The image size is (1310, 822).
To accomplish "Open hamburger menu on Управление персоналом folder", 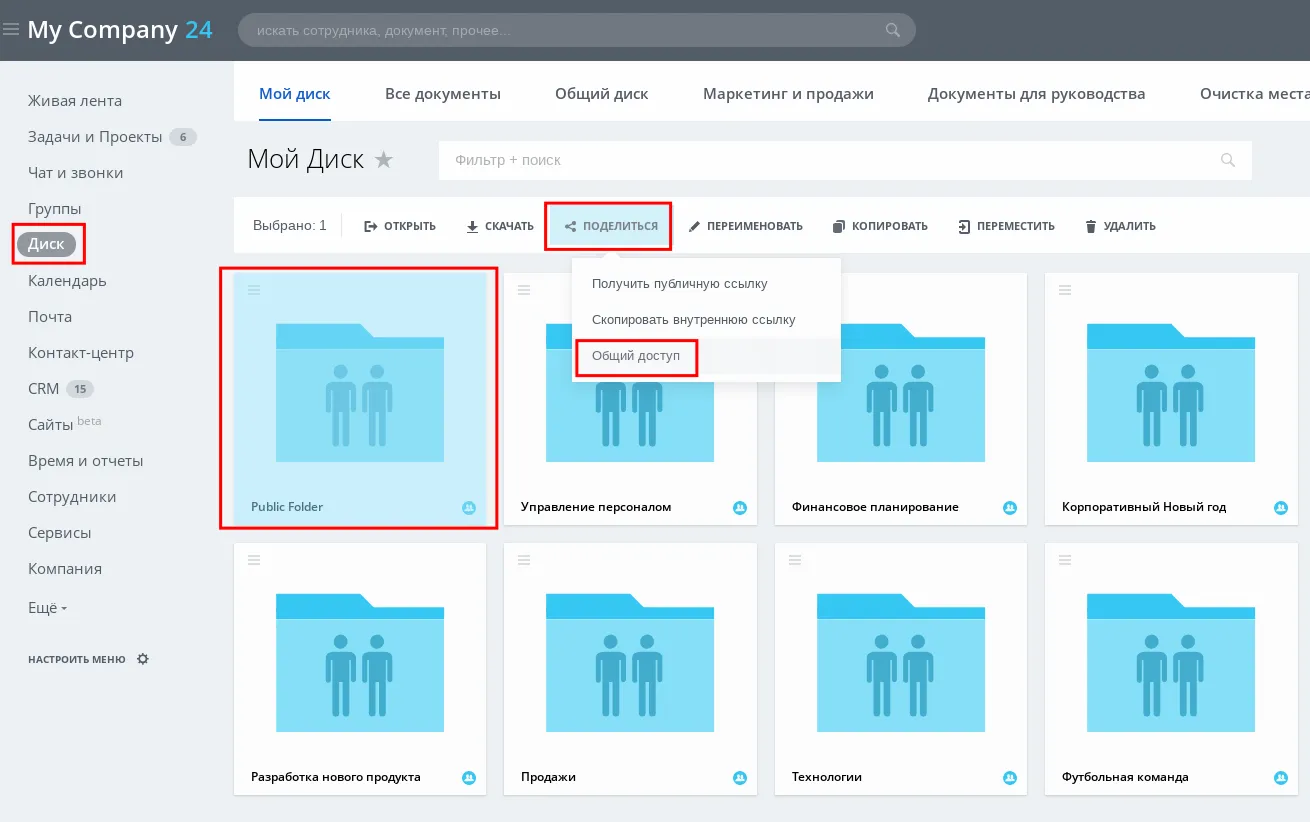I will [x=524, y=290].
